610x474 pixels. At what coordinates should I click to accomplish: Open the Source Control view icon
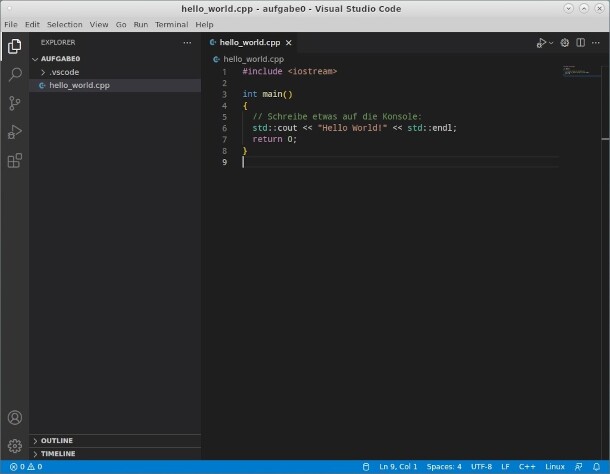point(14,103)
